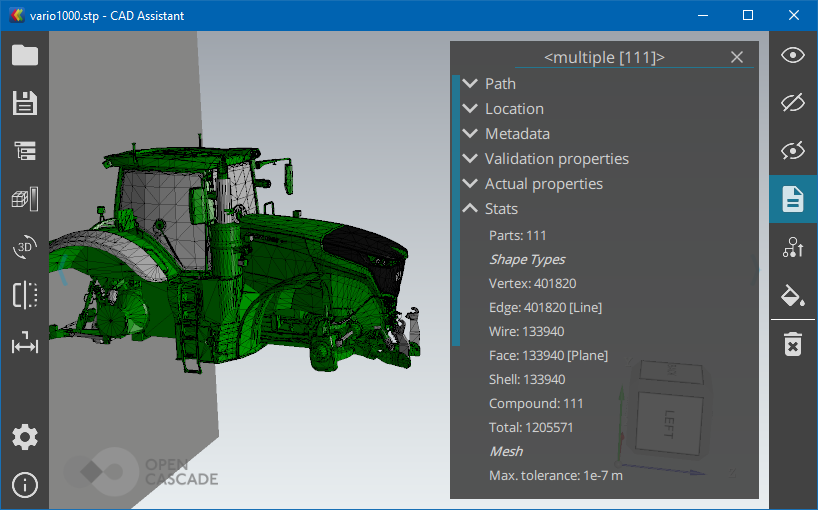Select the measure distance tool
Screen dimensions: 818x510
[25, 345]
